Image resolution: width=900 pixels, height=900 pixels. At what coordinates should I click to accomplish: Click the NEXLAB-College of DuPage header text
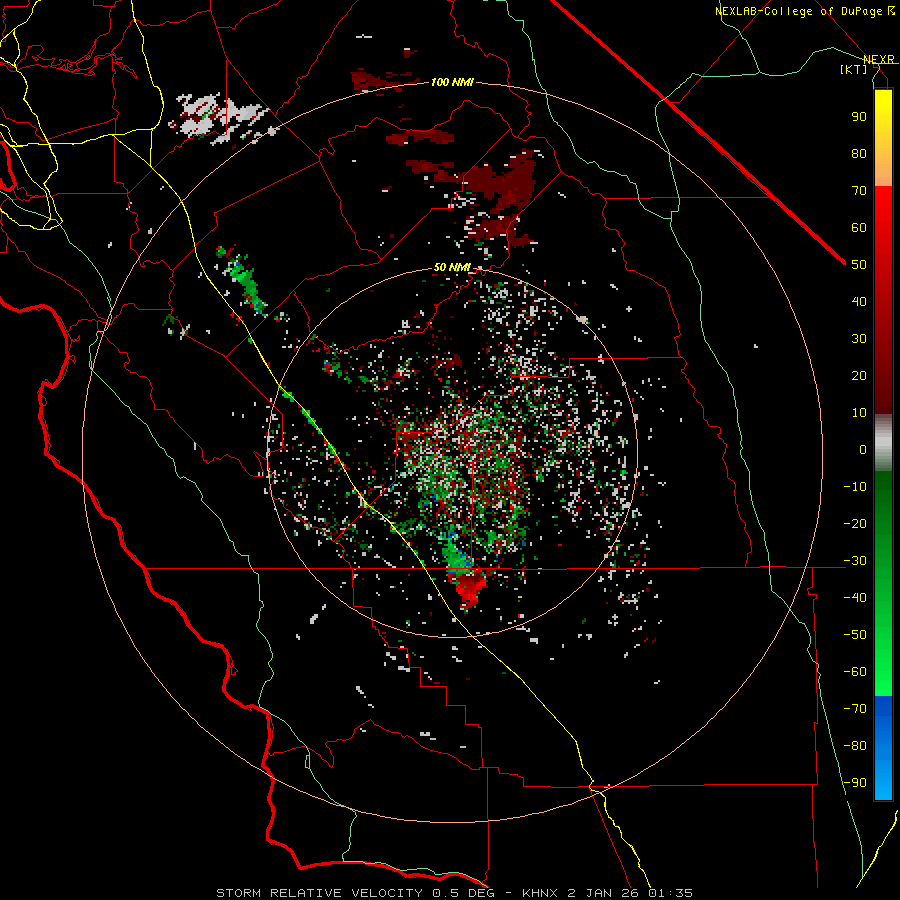tap(804, 11)
